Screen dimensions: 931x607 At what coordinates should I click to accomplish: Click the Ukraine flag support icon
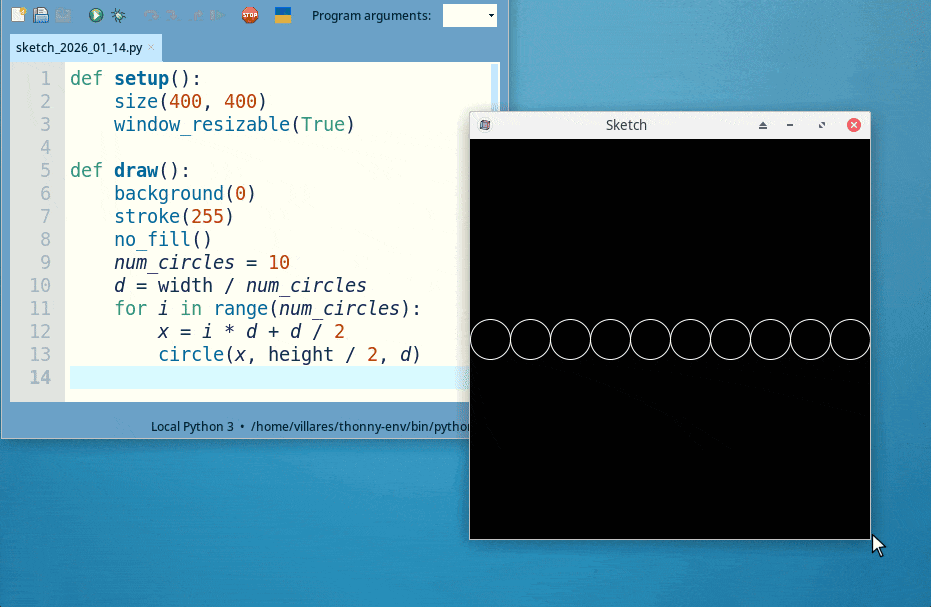(283, 15)
